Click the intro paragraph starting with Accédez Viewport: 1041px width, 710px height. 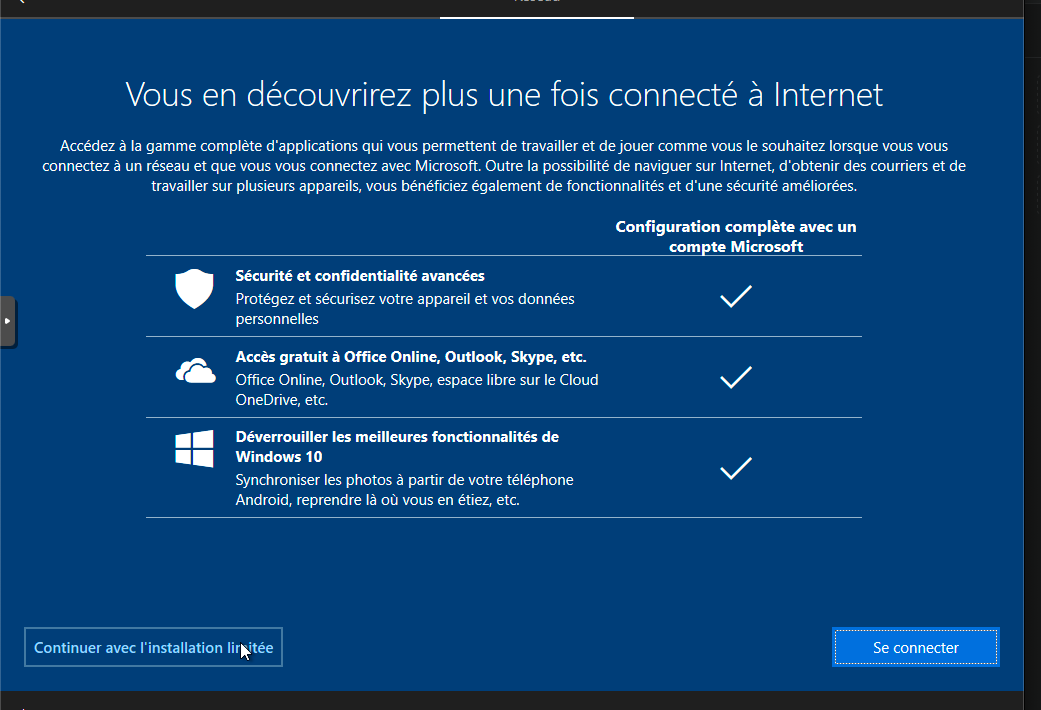coord(504,166)
